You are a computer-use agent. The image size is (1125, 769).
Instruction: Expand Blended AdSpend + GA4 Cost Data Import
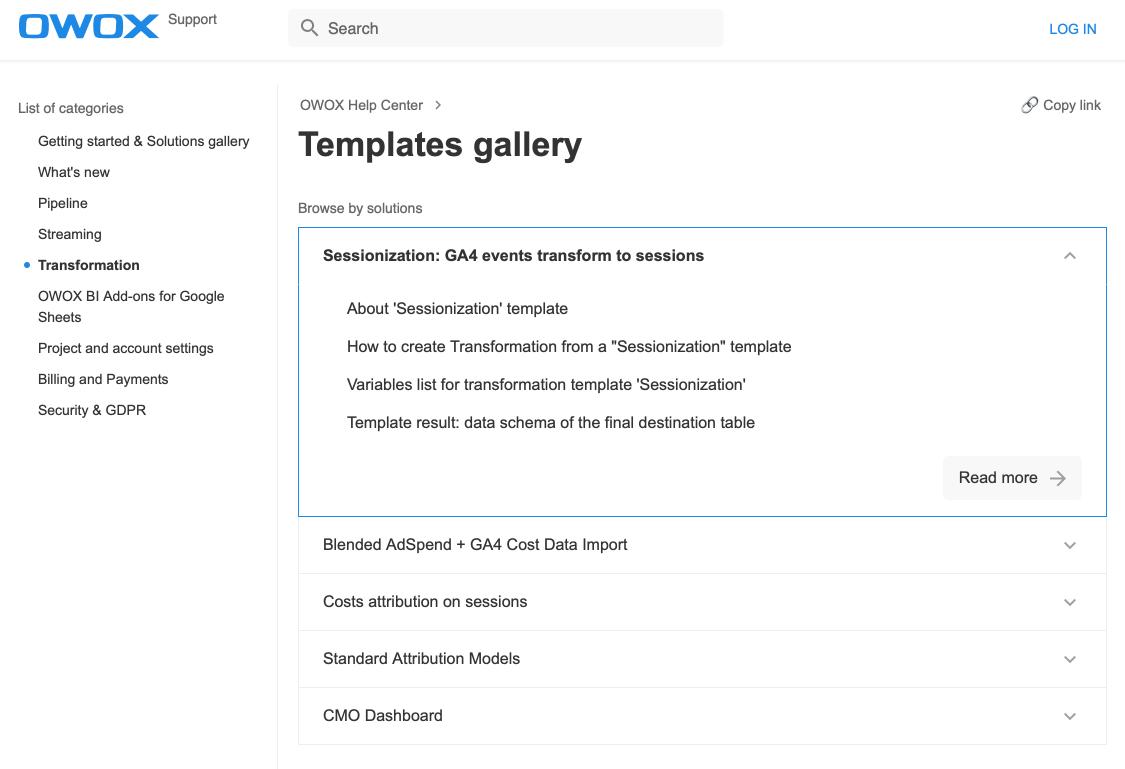[702, 545]
